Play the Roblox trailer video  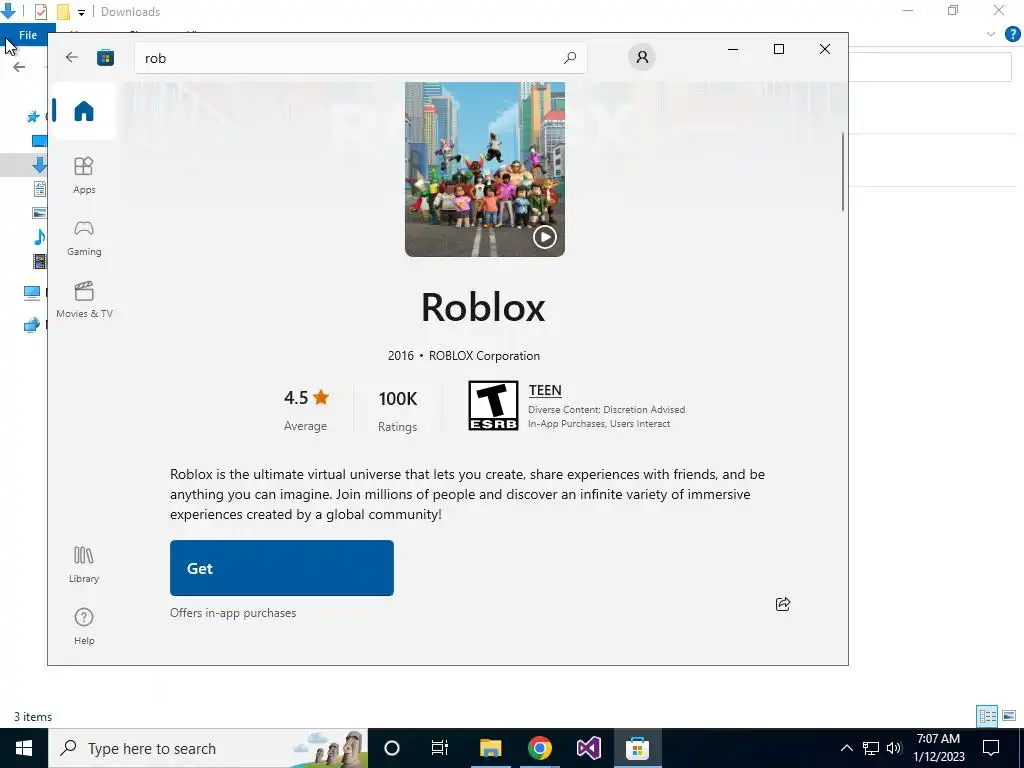pyautogui.click(x=545, y=236)
